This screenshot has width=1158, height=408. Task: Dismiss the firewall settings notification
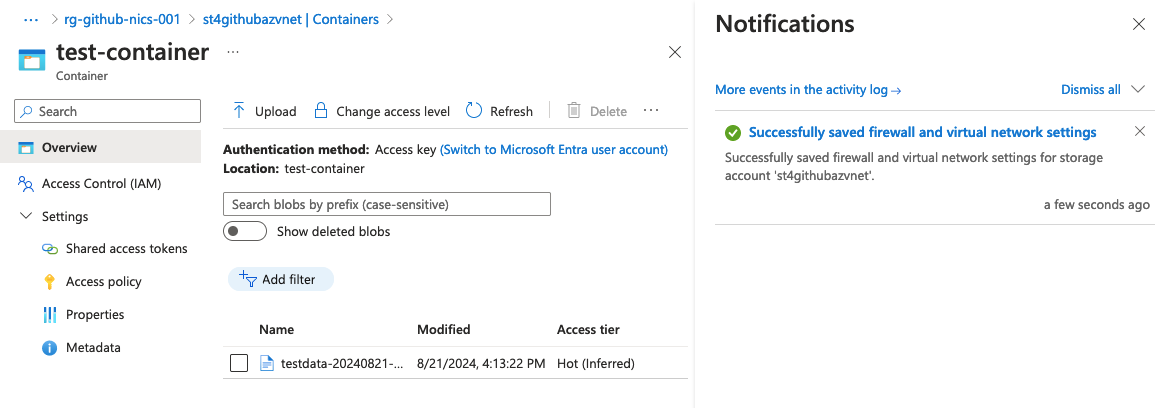tap(1140, 132)
